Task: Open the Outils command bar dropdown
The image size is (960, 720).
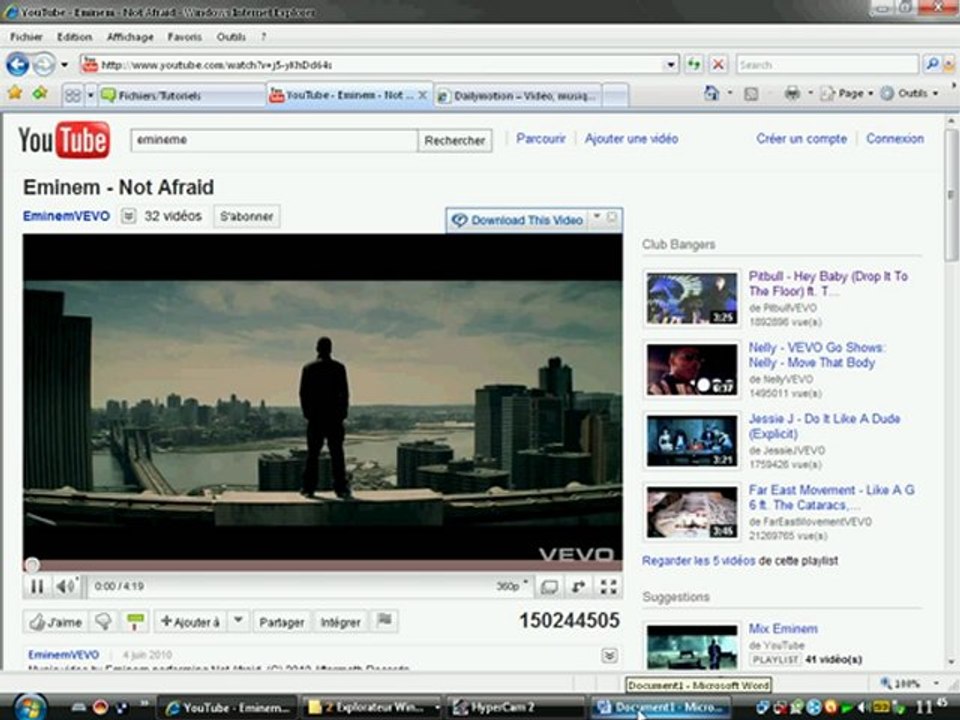Action: tap(910, 94)
